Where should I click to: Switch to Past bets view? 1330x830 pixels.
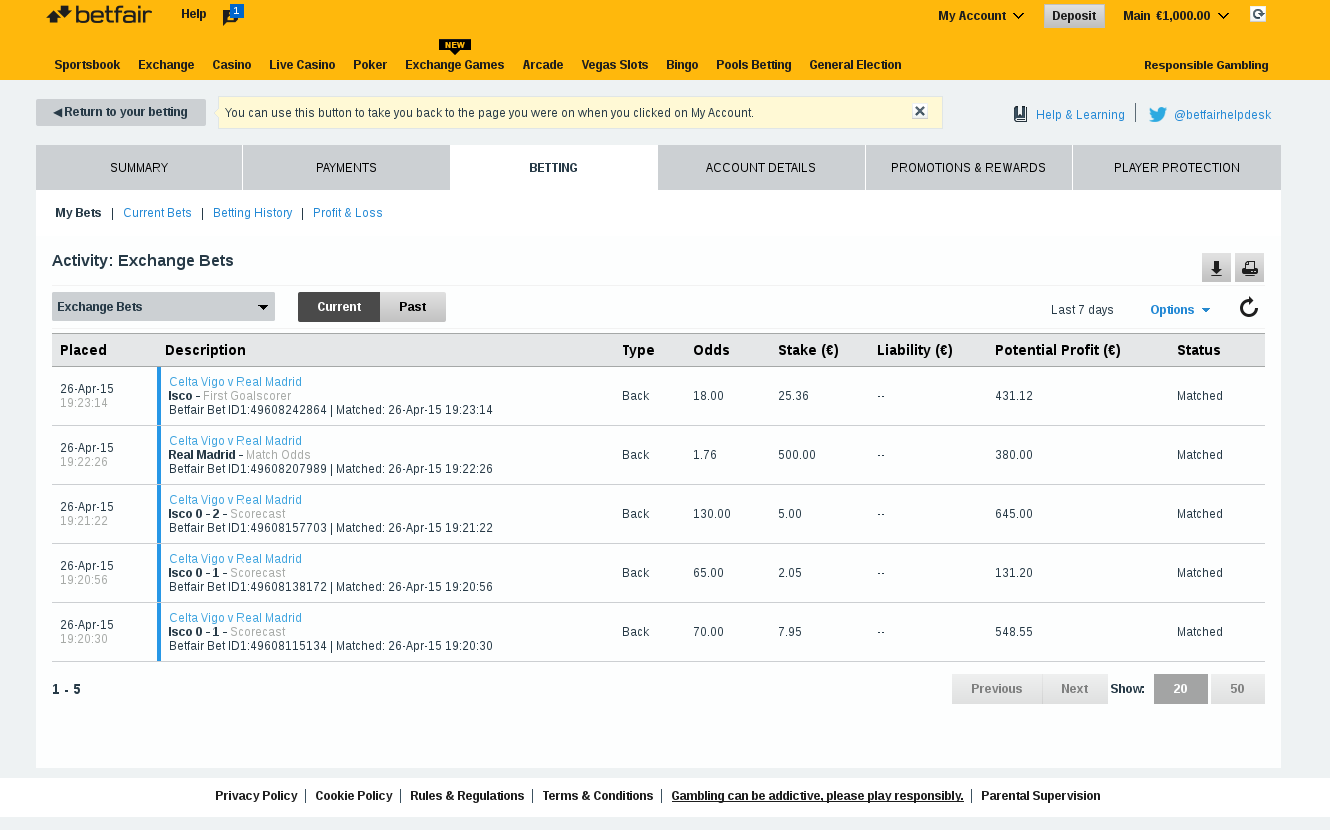click(x=413, y=307)
